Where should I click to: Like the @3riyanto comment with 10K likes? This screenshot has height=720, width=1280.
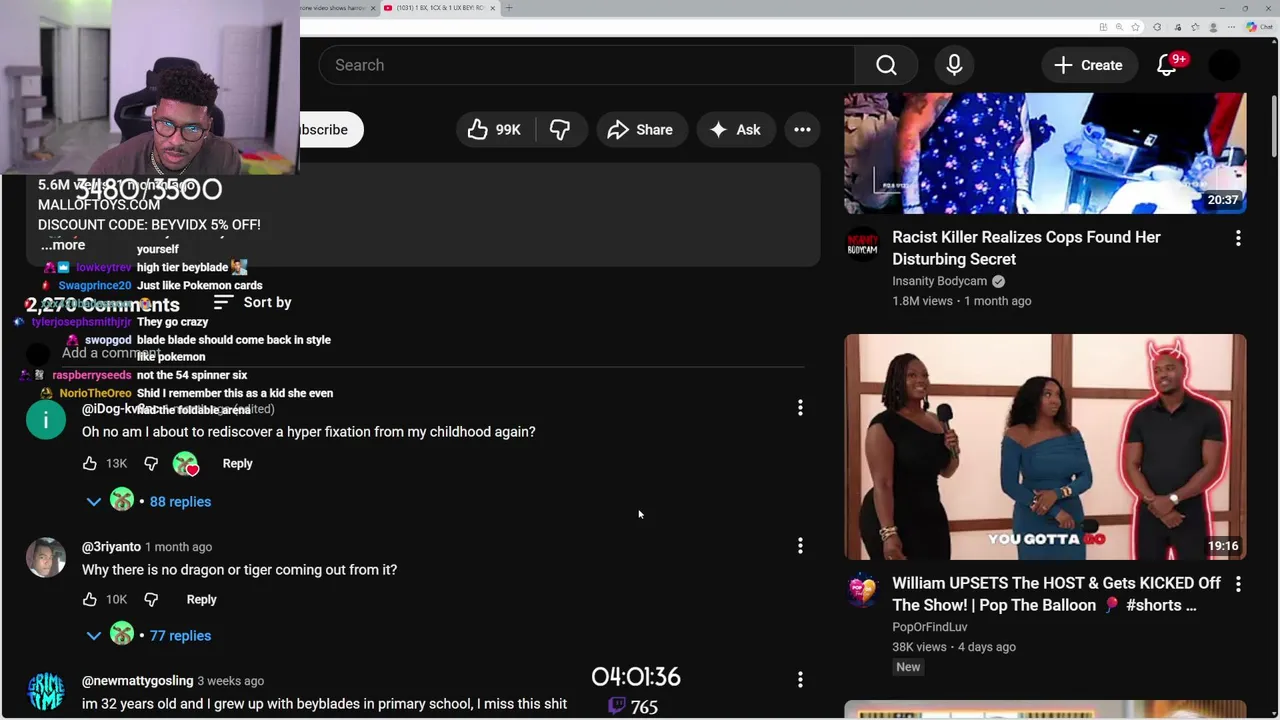90,599
